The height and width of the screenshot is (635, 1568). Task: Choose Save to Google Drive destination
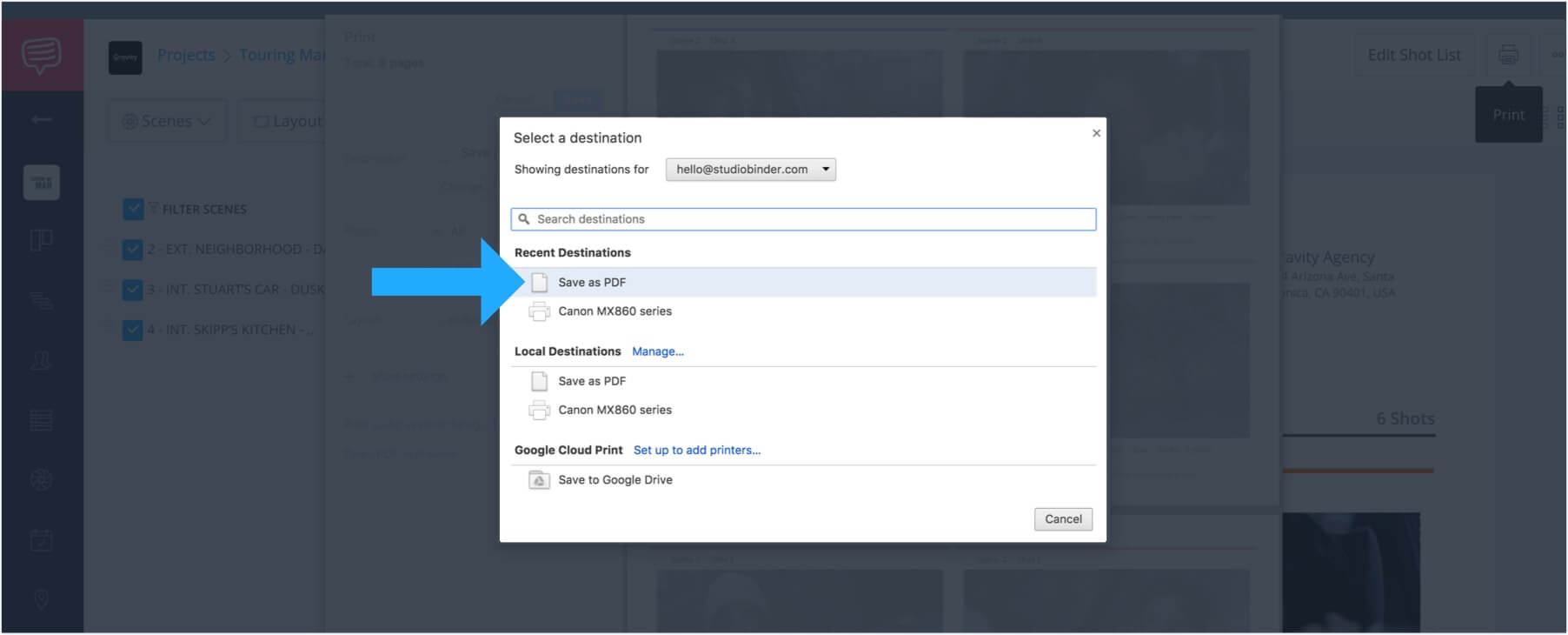[804, 480]
